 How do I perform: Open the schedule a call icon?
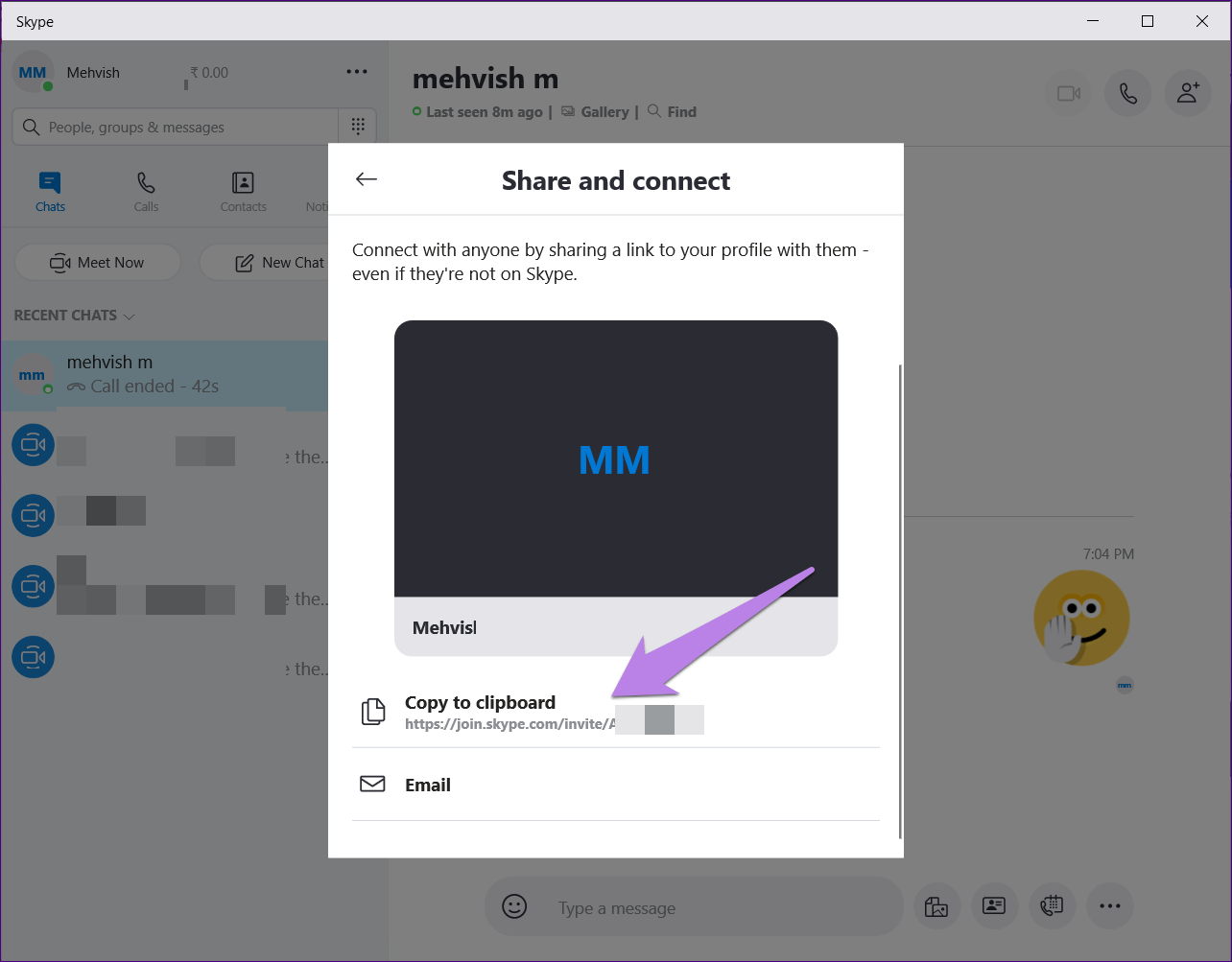click(x=1052, y=906)
